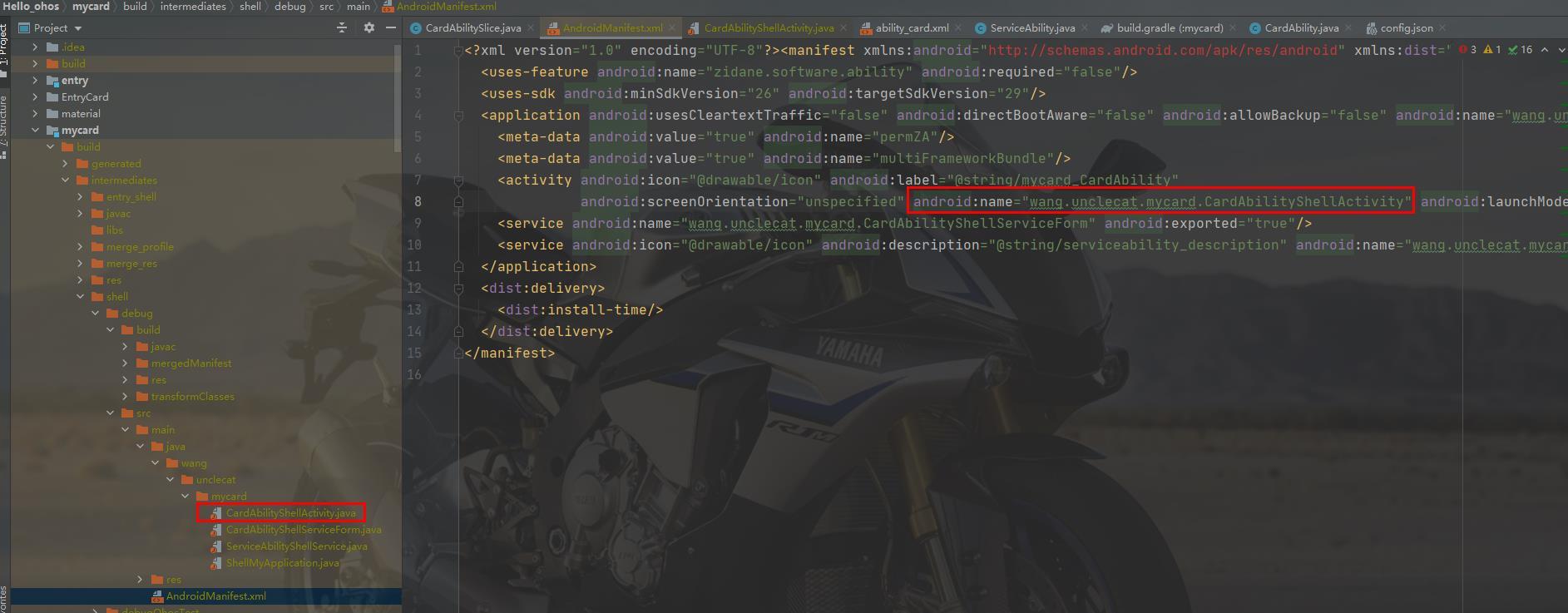Click the src breadcrumb in the navigation bar
This screenshot has width=1568, height=613.
(326, 6)
